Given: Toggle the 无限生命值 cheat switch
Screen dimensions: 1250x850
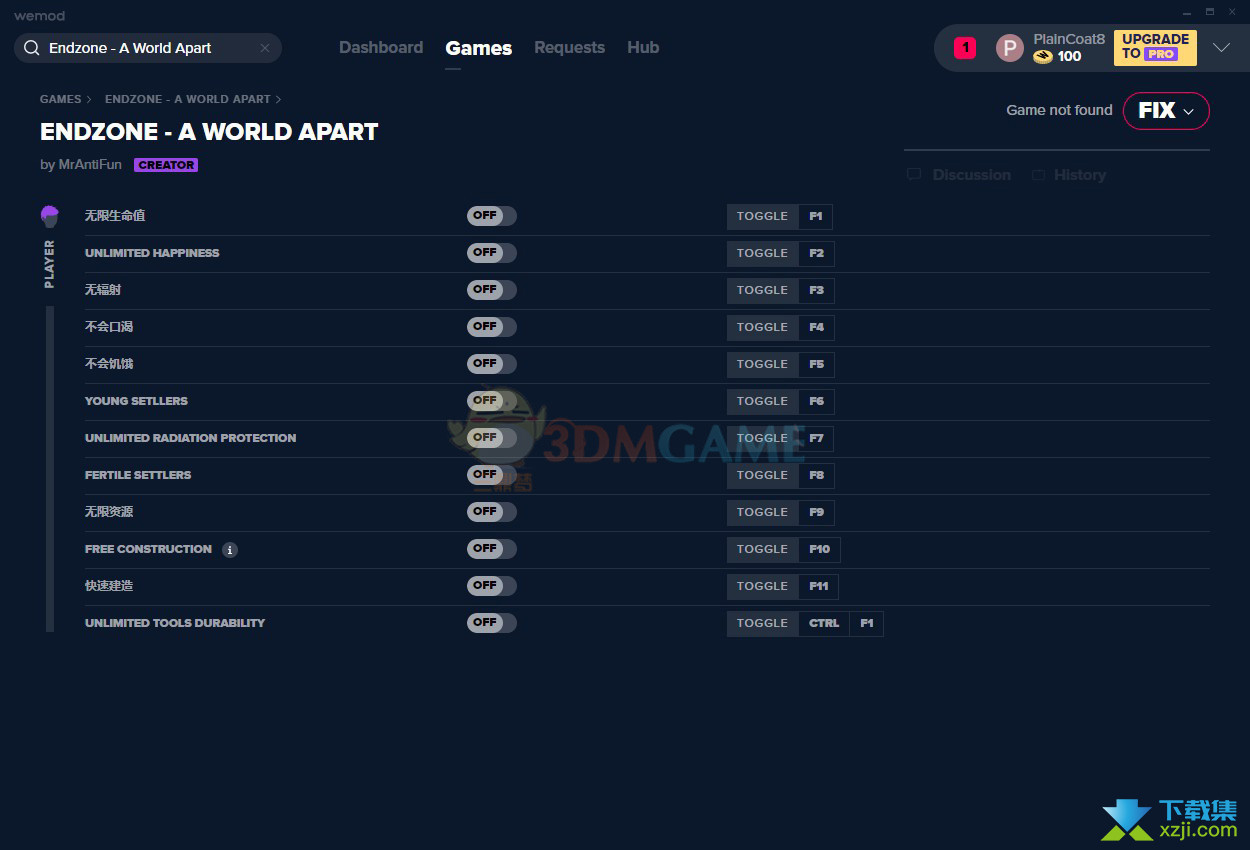Looking at the screenshot, I should [492, 216].
